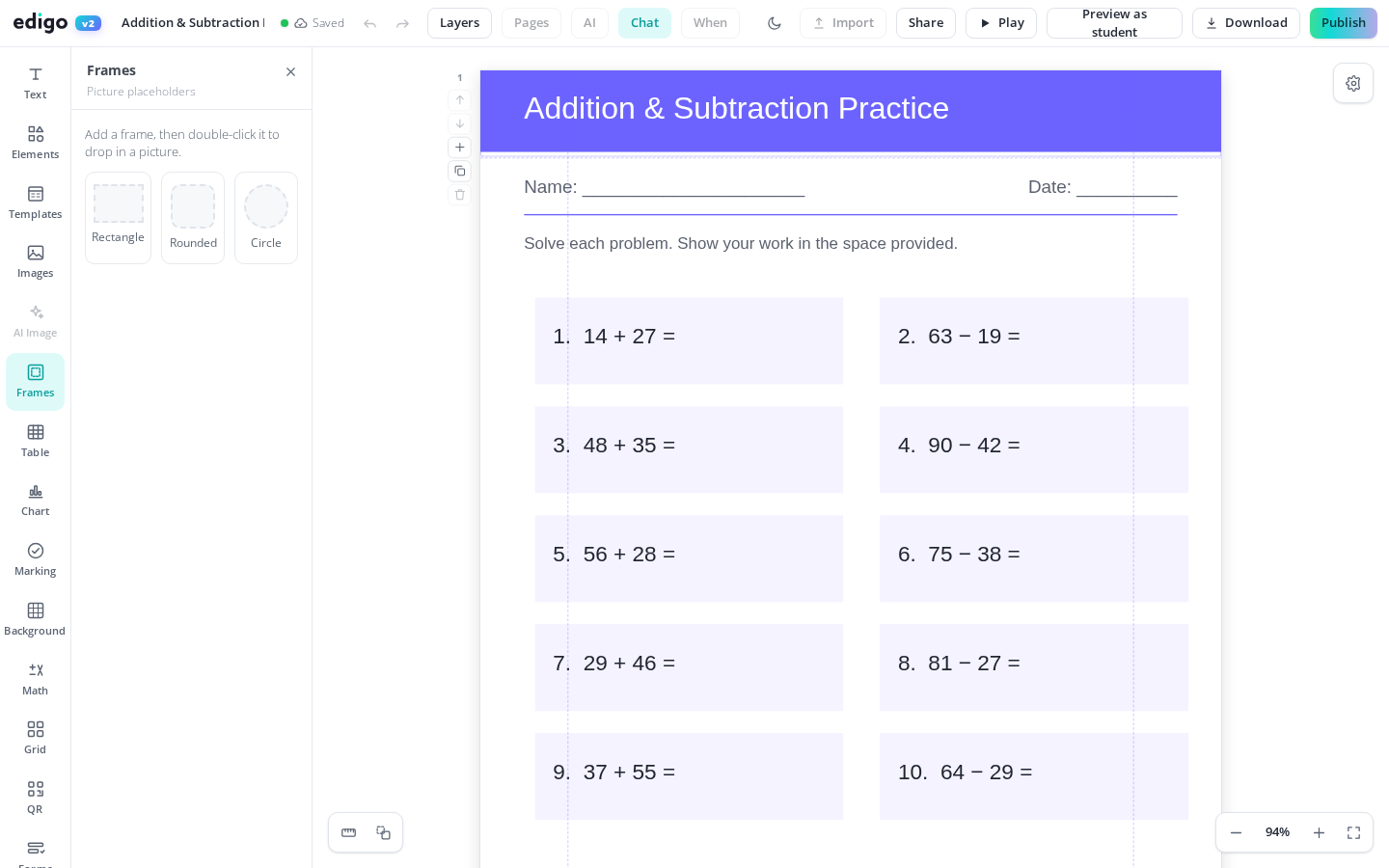Click Preview as student button
The width and height of the screenshot is (1389, 868).
point(1114,23)
